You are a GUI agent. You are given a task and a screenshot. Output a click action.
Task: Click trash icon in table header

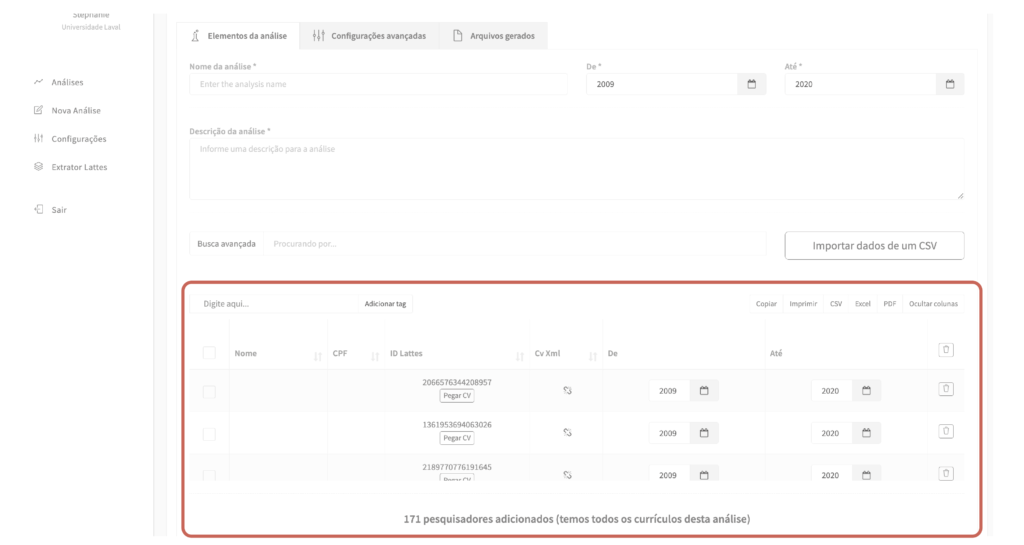[x=946, y=350]
